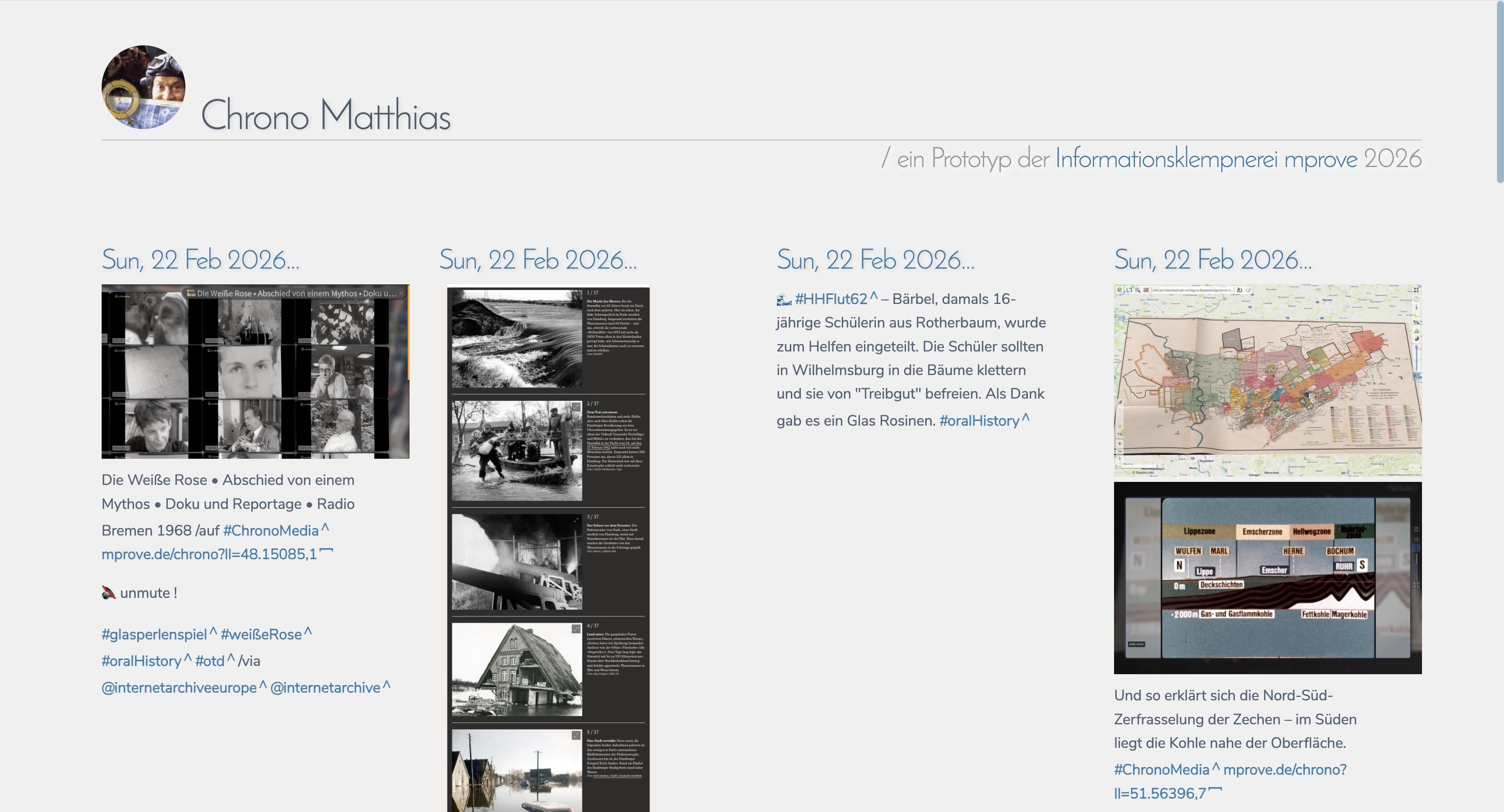Open the Informationsklempnerei mprove link
Image resolution: width=1504 pixels, height=812 pixels.
coord(1206,158)
